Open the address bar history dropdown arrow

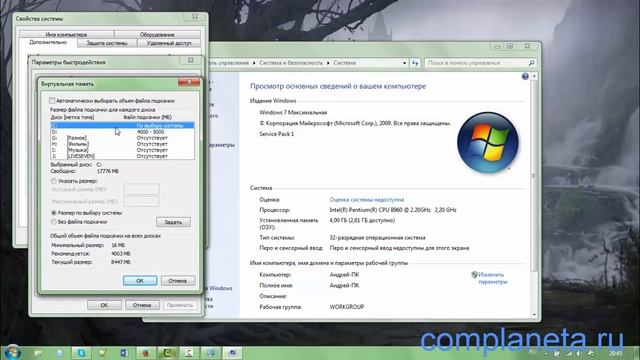pos(404,63)
